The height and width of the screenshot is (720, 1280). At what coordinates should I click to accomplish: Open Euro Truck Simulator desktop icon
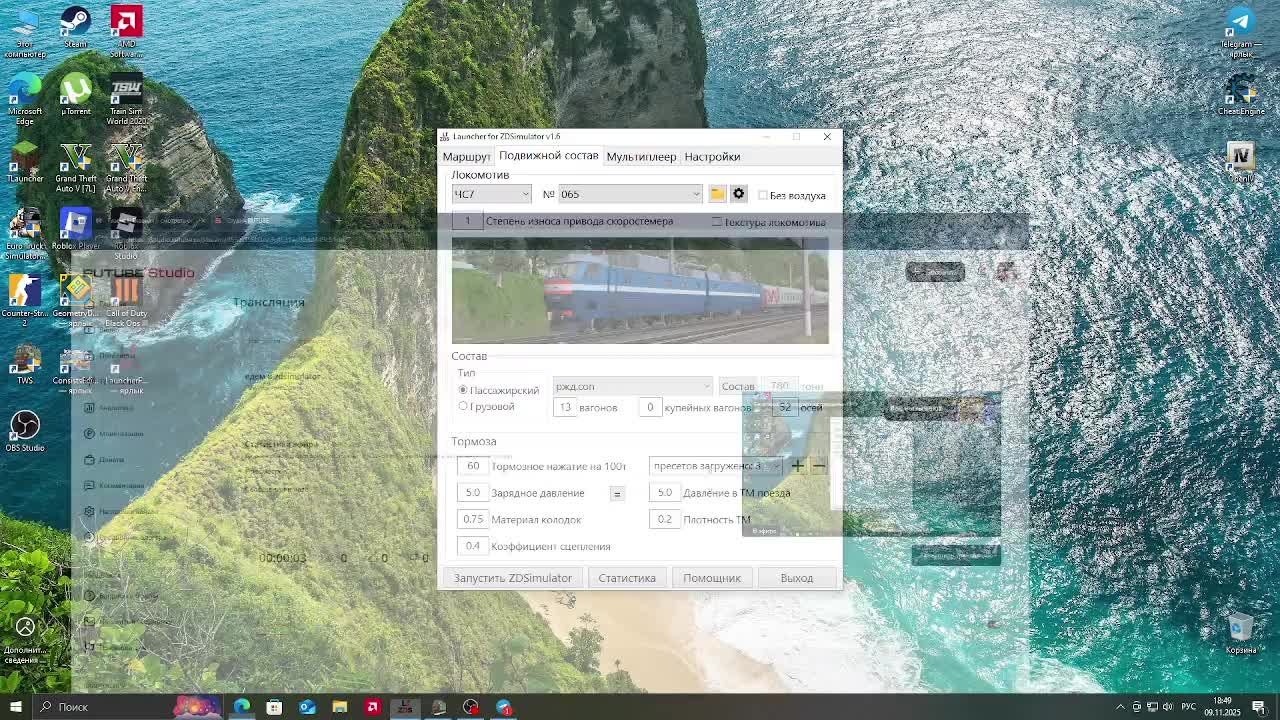coord(25,233)
